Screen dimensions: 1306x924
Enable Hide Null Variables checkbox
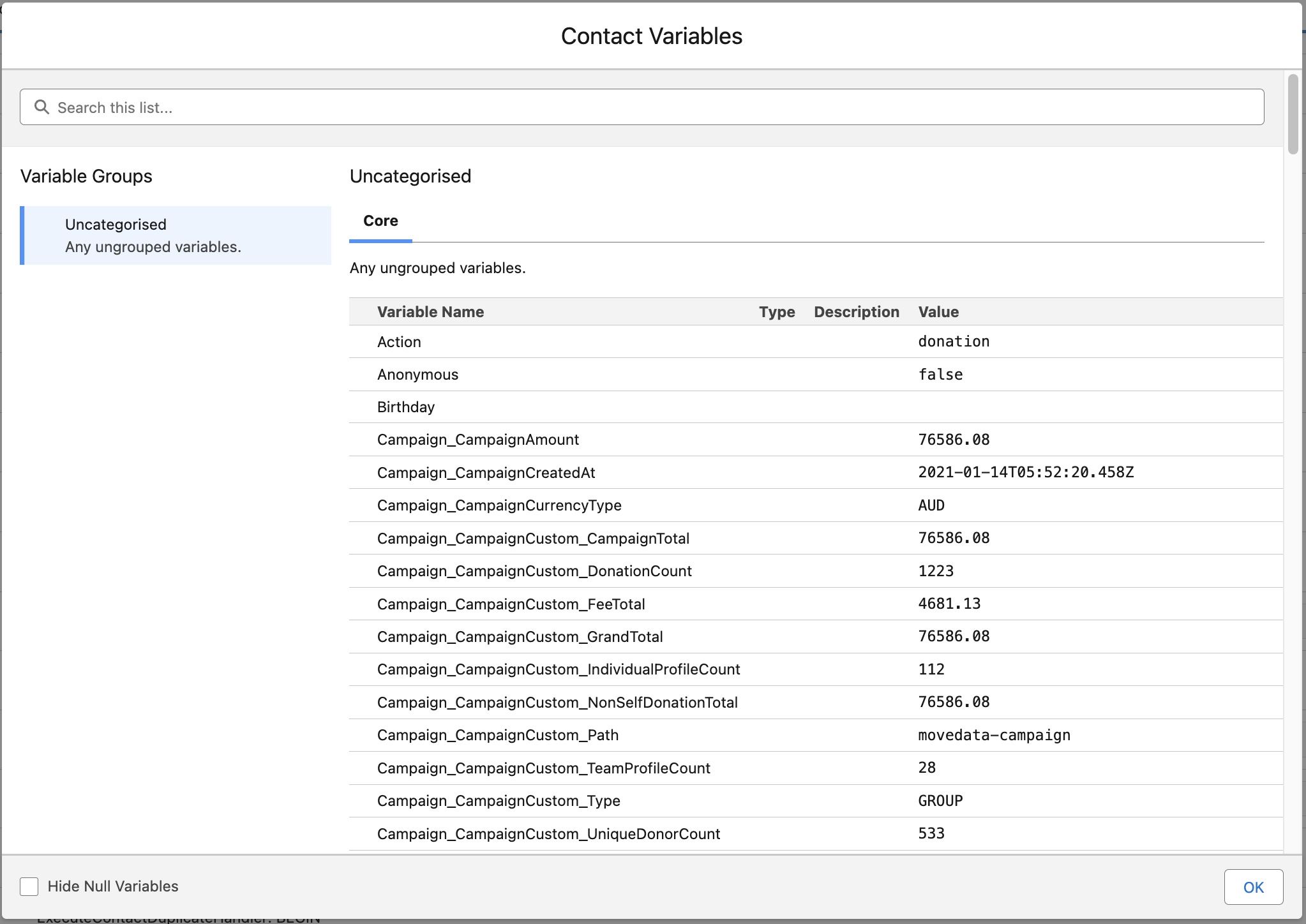click(29, 886)
